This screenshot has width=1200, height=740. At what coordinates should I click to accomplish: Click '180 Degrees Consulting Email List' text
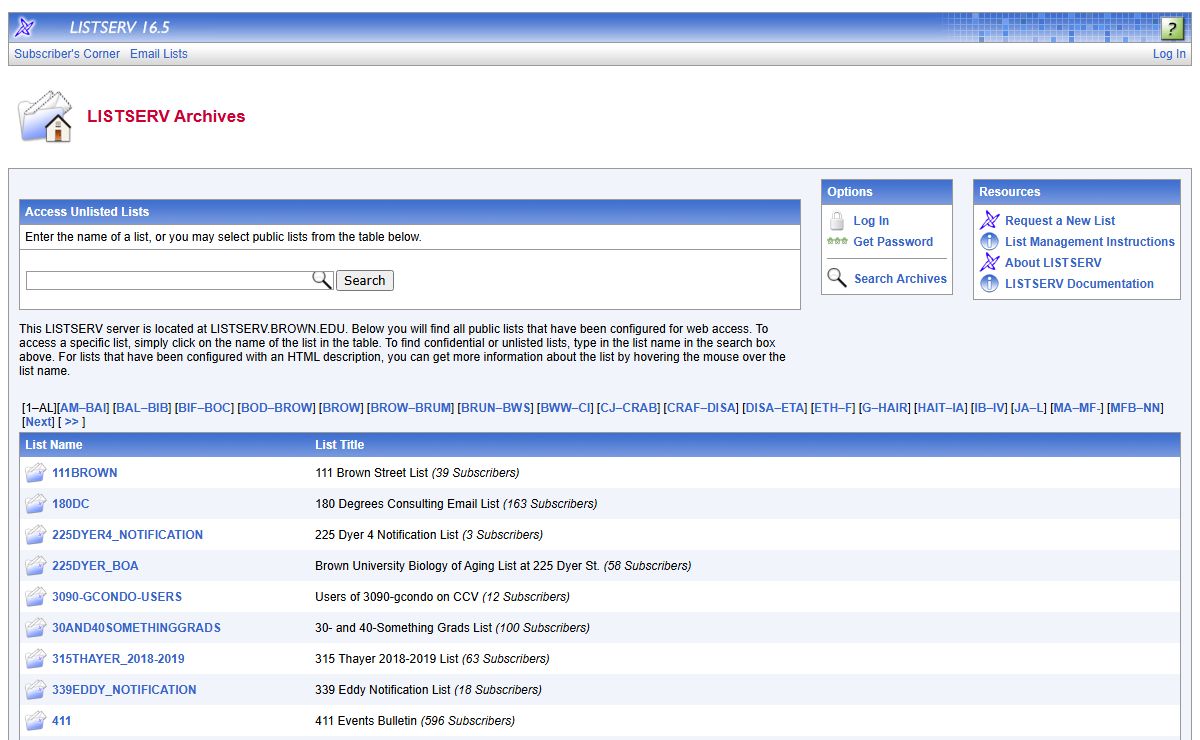tap(407, 504)
